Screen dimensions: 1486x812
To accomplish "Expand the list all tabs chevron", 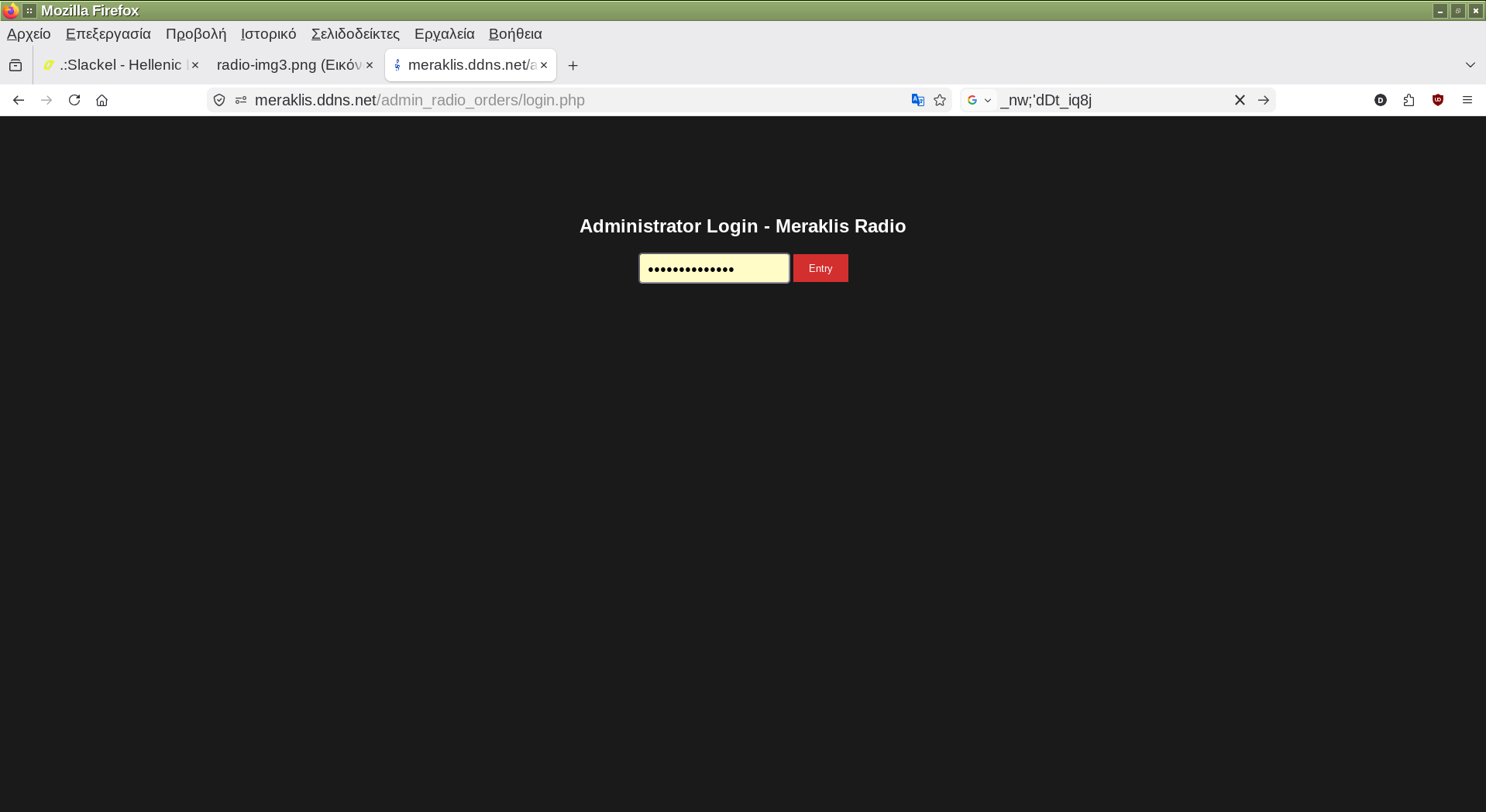I will point(1470,65).
